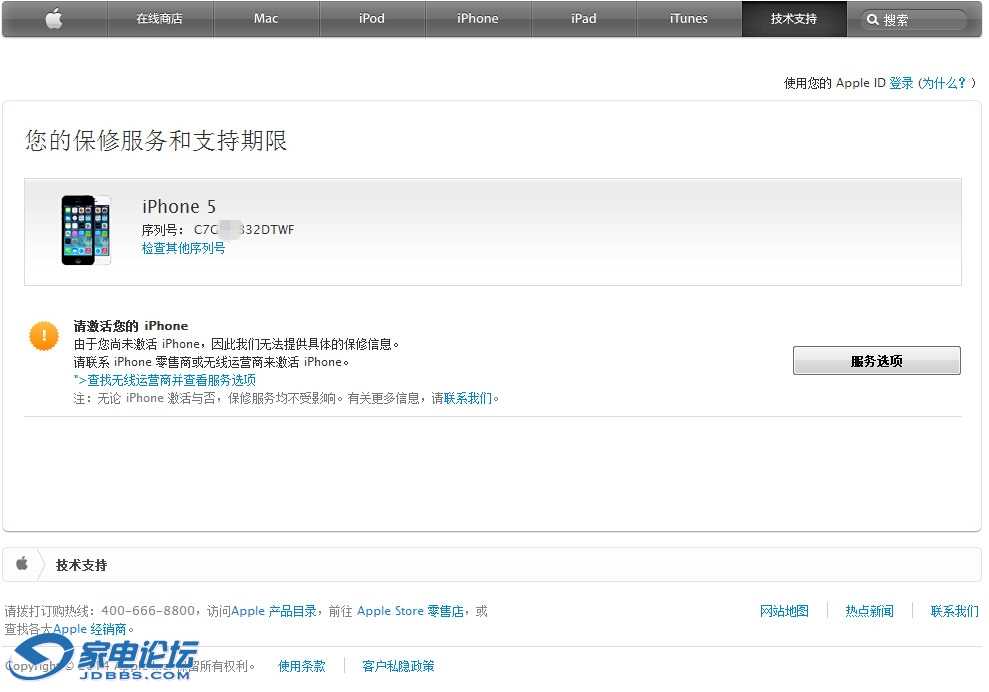Go to the iPod navigation tab
989x692 pixels.
[372, 19]
